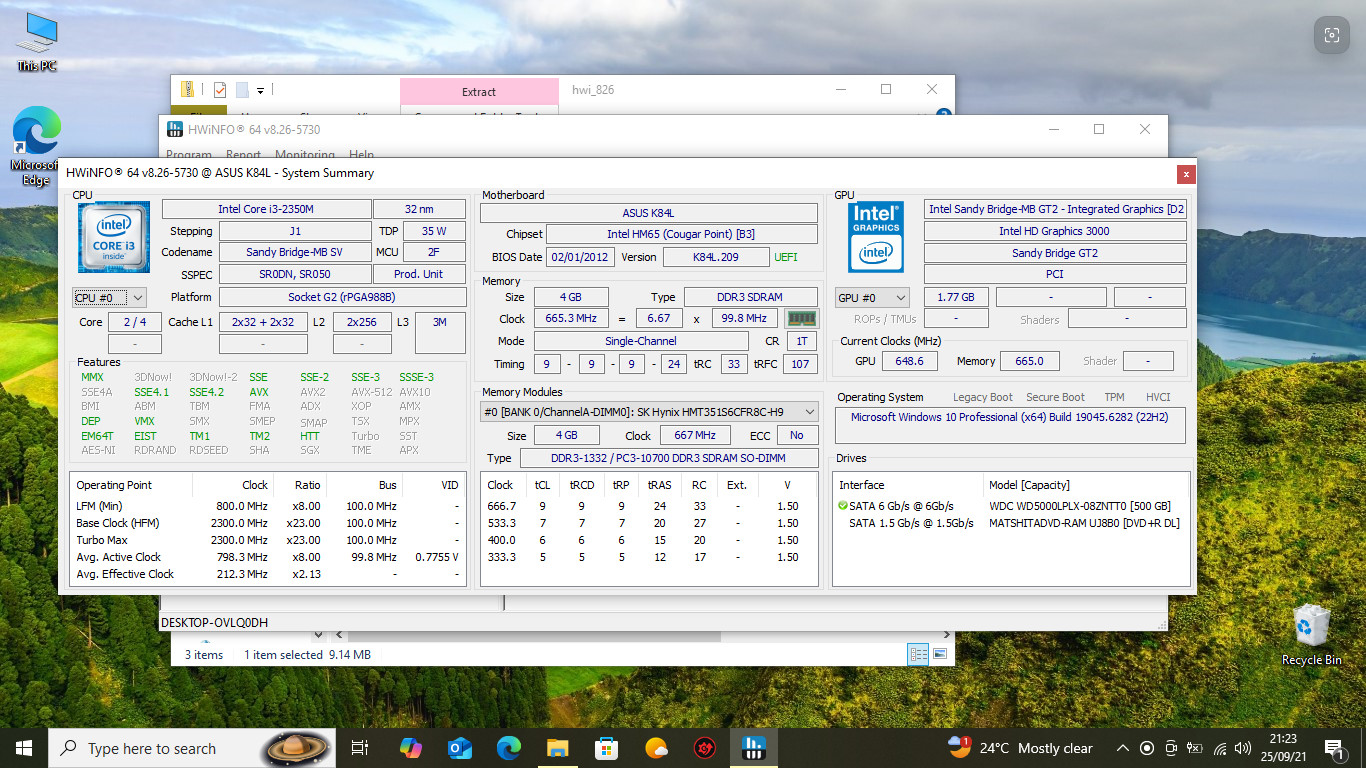This screenshot has width=1366, height=768.
Task: Open the Report menu in HWiNFO
Action: pyautogui.click(x=243, y=155)
